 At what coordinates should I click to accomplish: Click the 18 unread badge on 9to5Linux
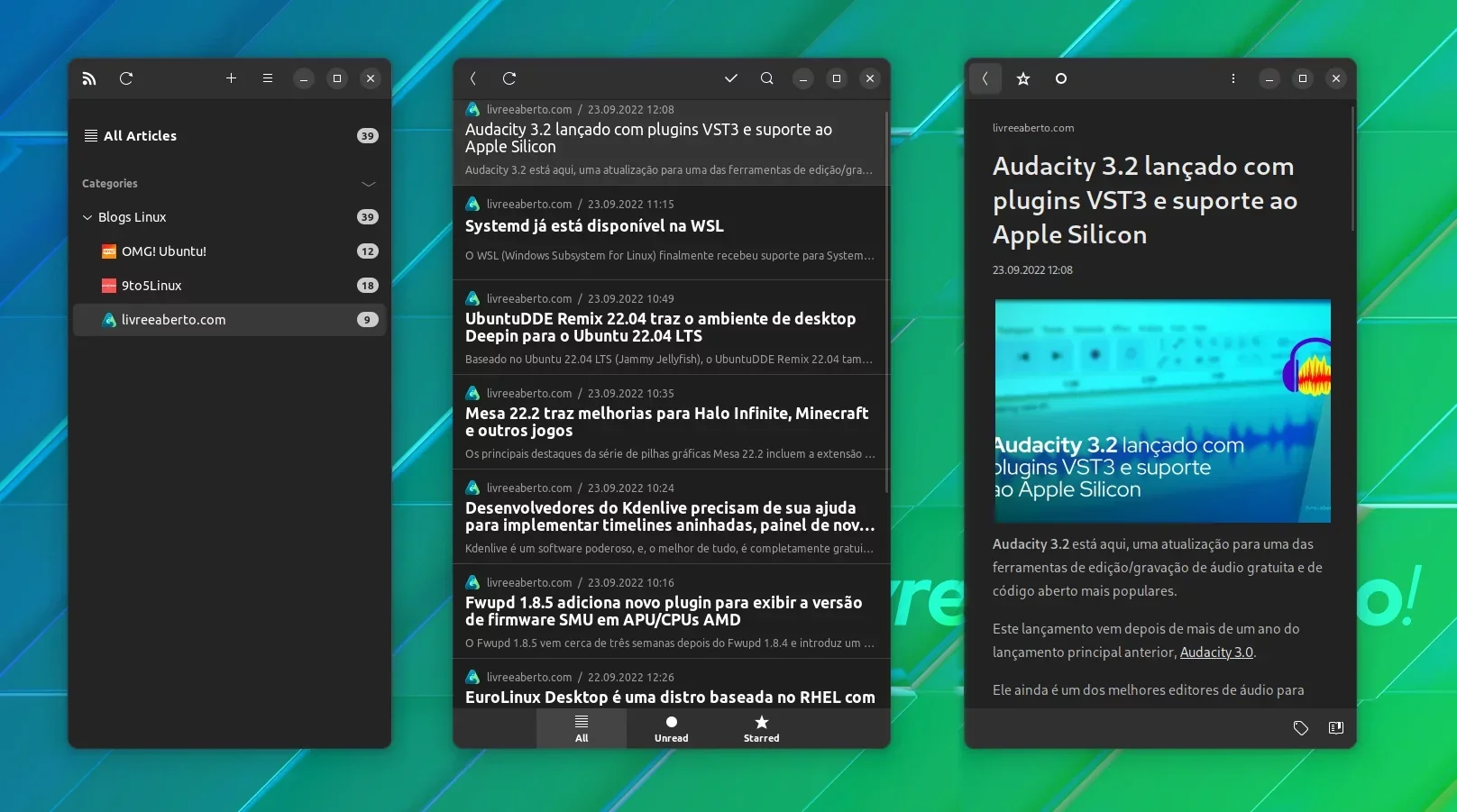tap(368, 286)
